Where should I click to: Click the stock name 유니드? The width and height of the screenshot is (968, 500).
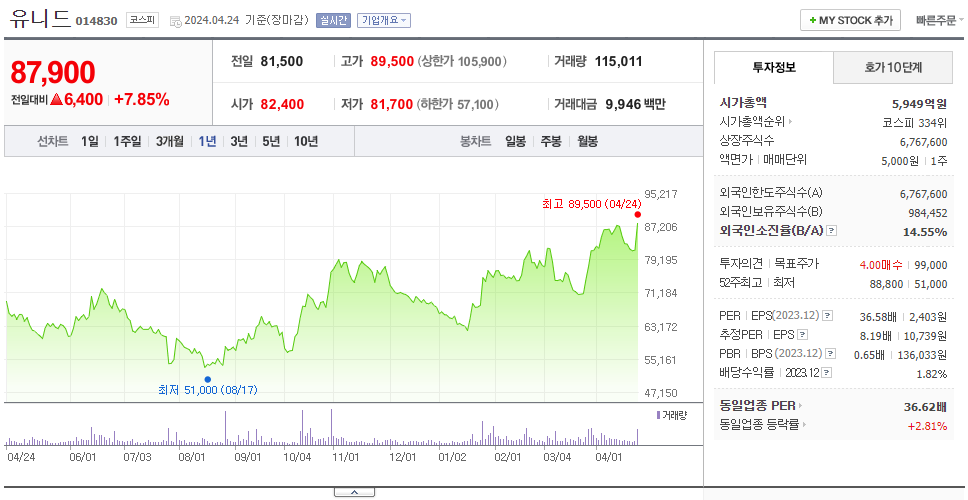pyautogui.click(x=41, y=19)
